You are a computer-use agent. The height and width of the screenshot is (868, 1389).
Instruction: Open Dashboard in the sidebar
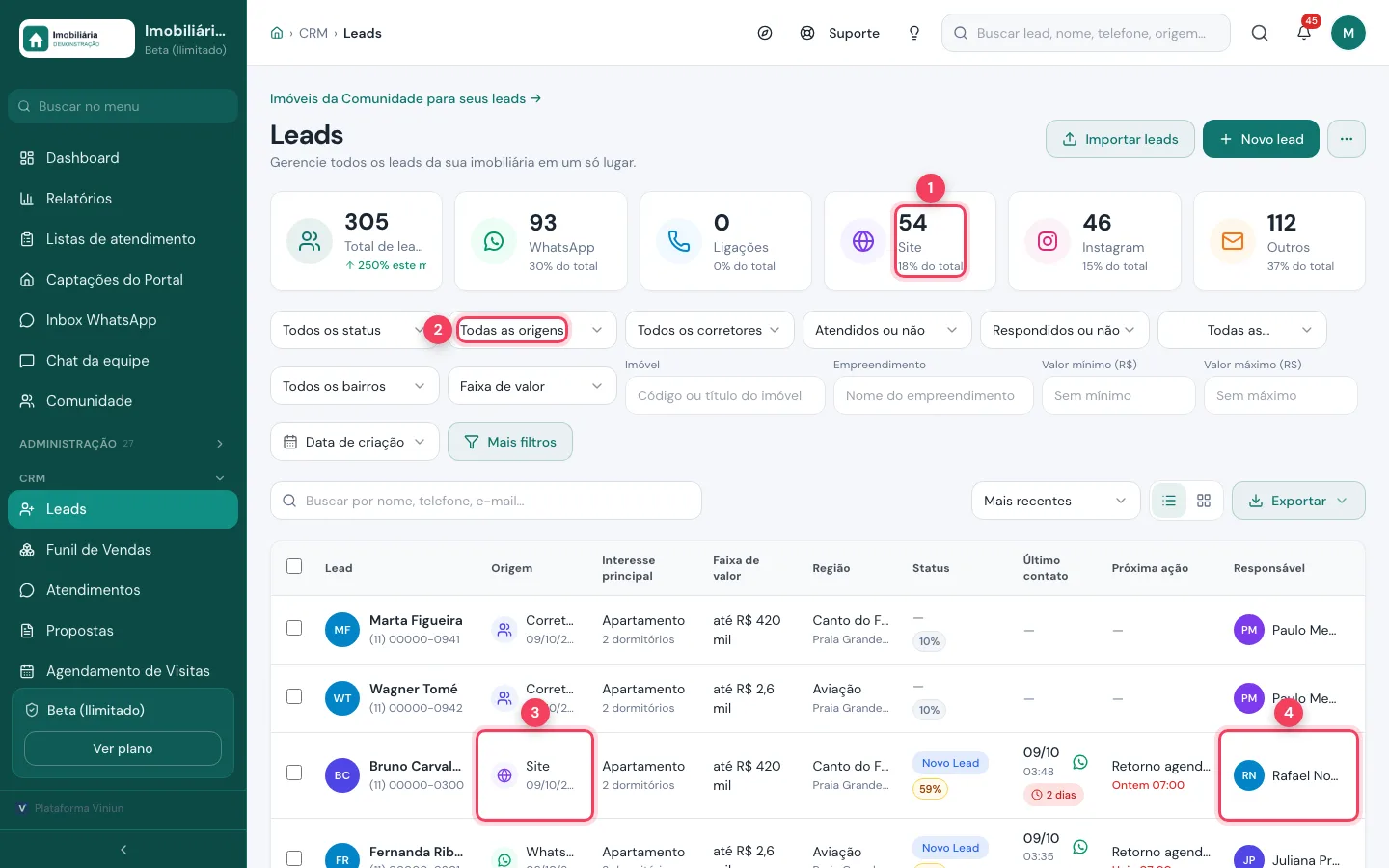coord(123,158)
